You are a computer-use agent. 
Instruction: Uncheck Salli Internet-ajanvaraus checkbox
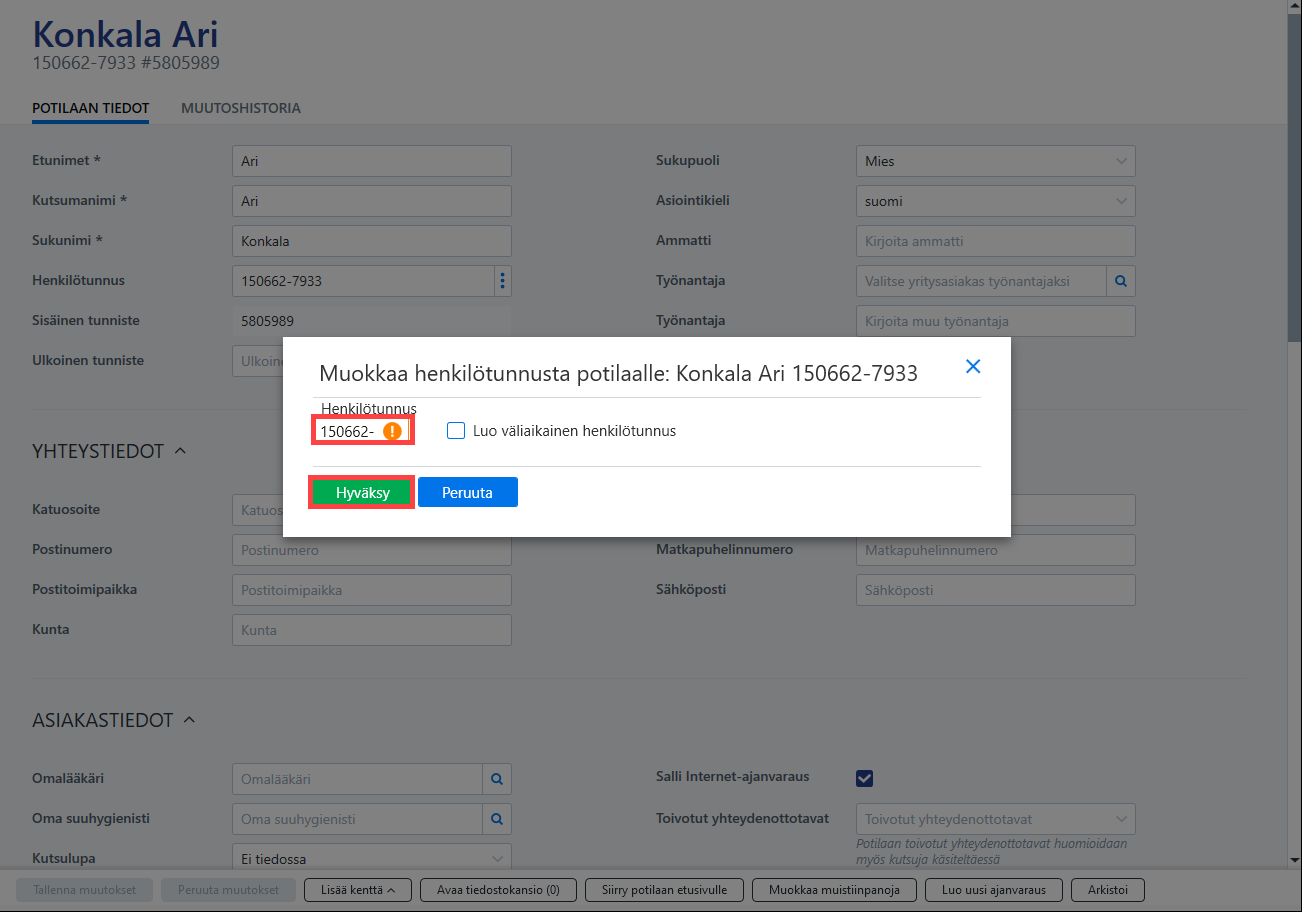[865, 778]
